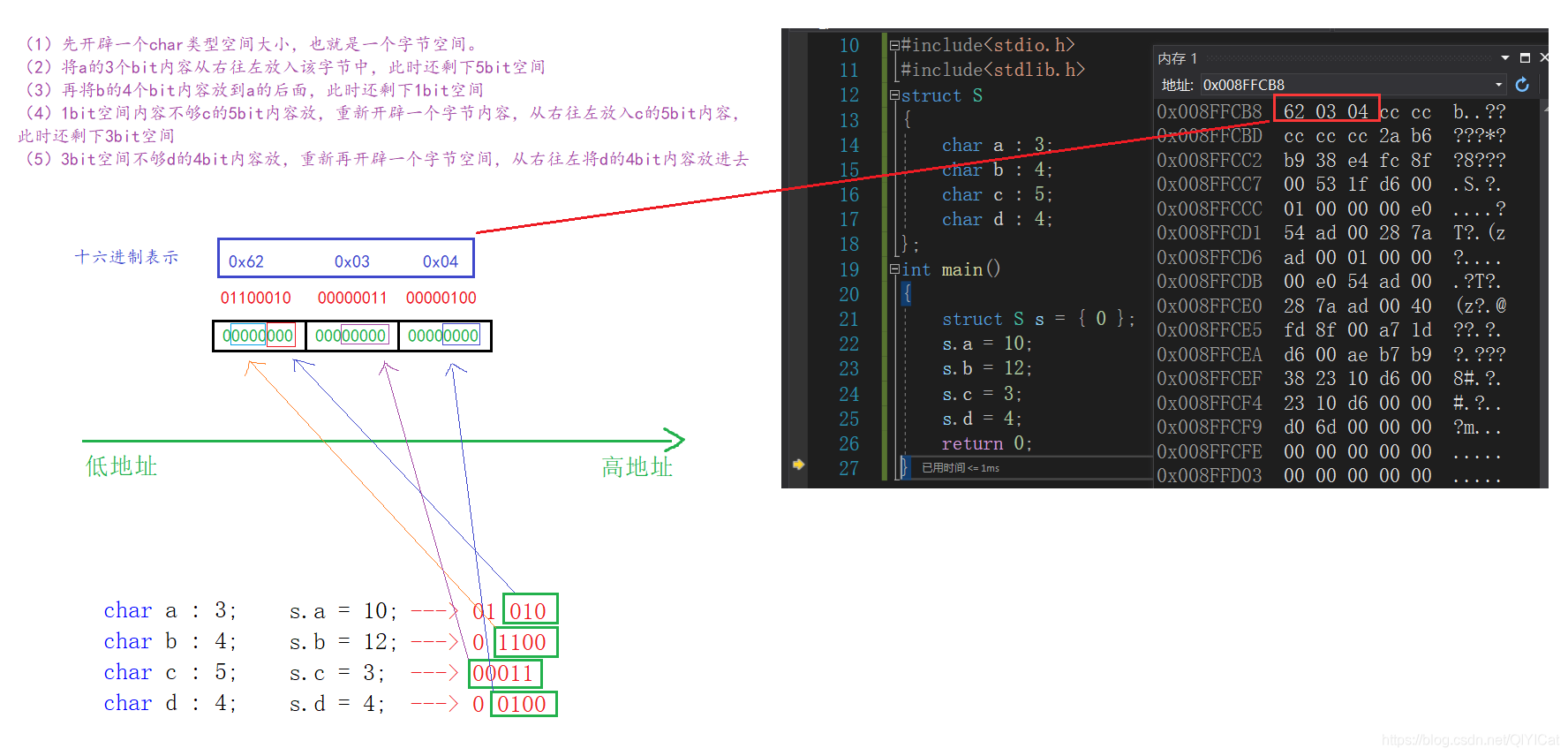Collapse the int main() block at line 19

coord(894,269)
